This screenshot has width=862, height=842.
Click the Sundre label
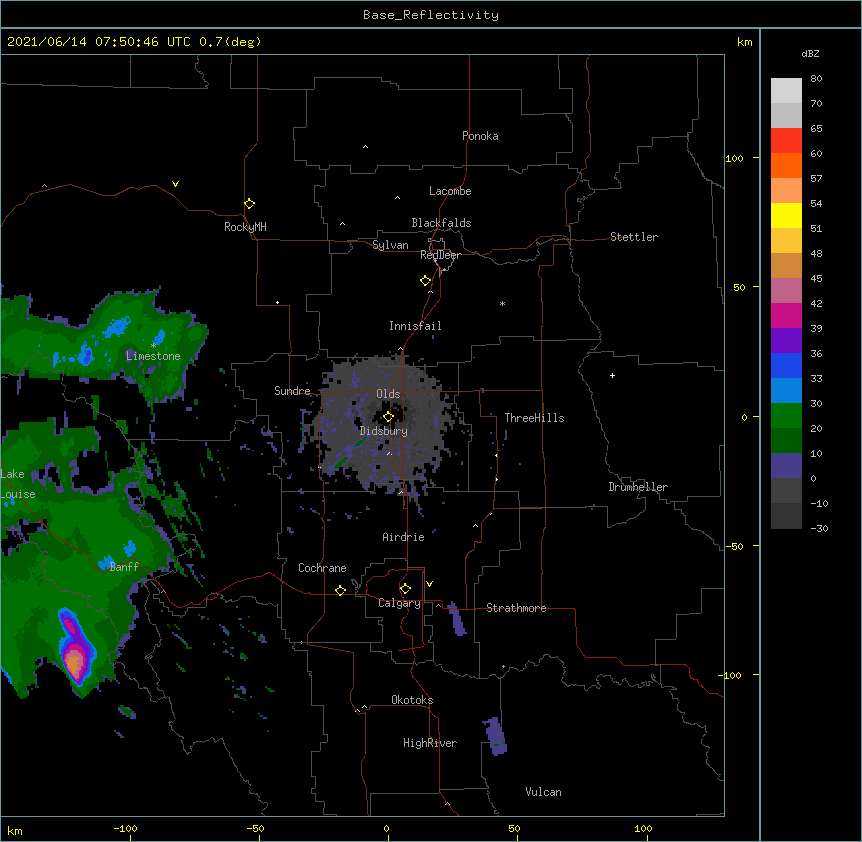tap(292, 391)
